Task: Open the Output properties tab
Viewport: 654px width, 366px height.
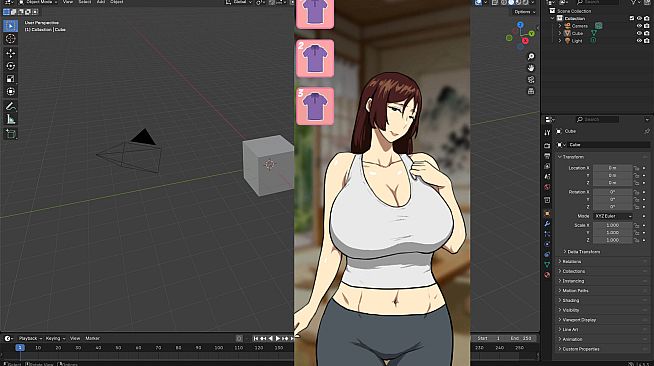Action: pos(547,156)
